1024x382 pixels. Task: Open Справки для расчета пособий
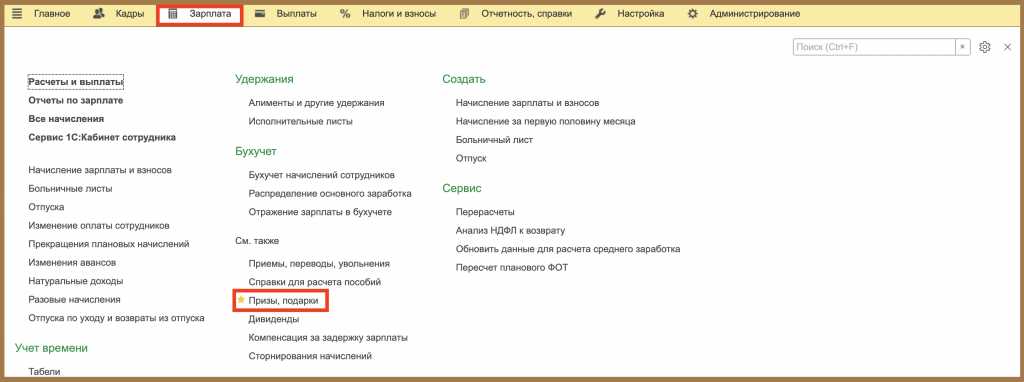[315, 281]
